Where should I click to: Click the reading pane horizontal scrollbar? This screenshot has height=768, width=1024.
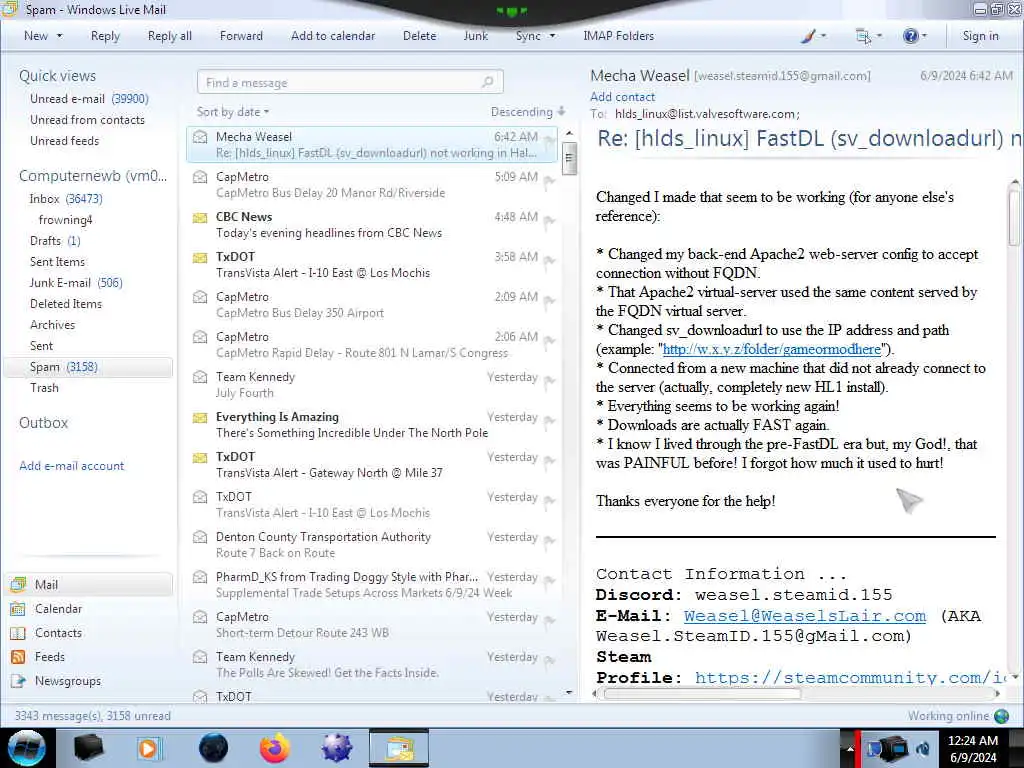click(702, 694)
